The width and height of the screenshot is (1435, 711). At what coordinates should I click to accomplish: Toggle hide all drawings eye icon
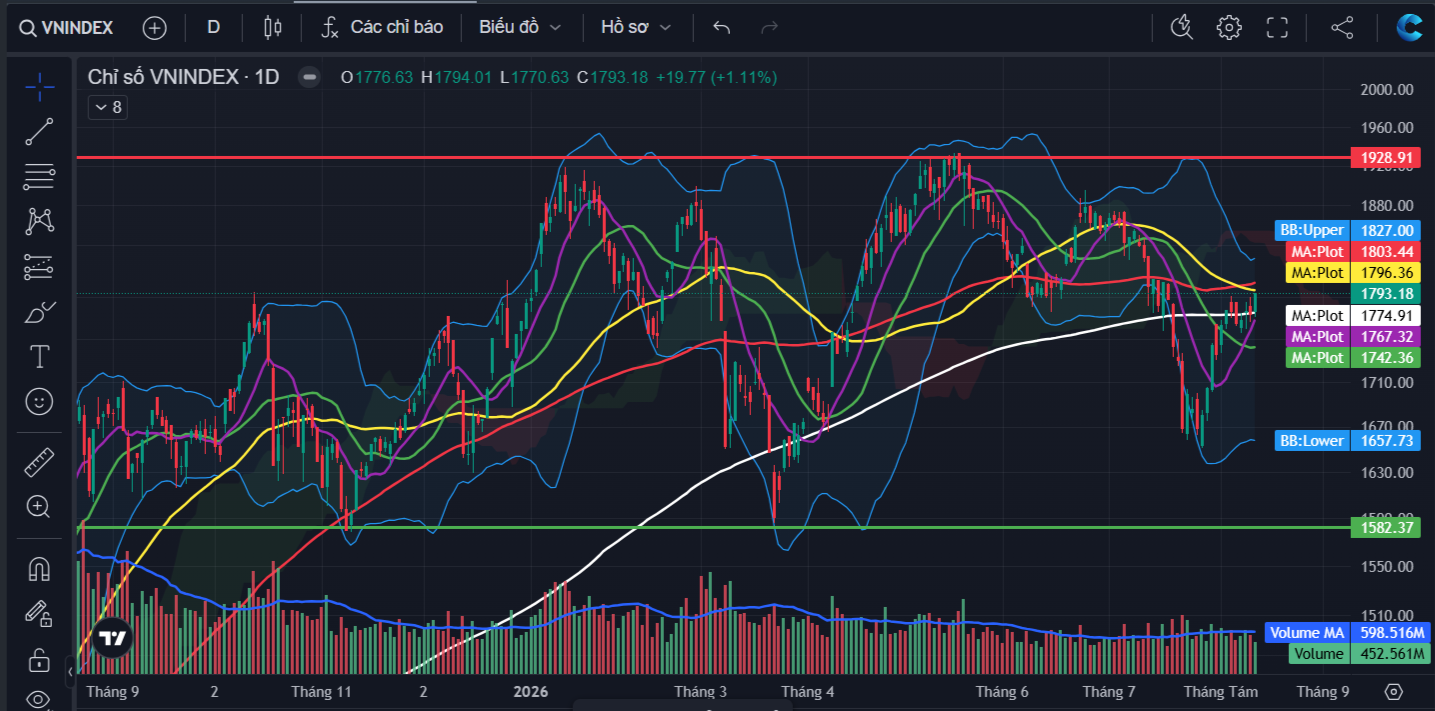[39, 698]
